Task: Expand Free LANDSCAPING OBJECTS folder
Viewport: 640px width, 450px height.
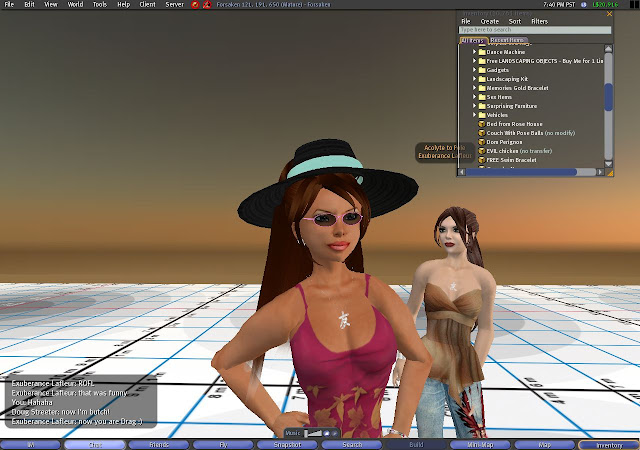Action: (x=474, y=61)
